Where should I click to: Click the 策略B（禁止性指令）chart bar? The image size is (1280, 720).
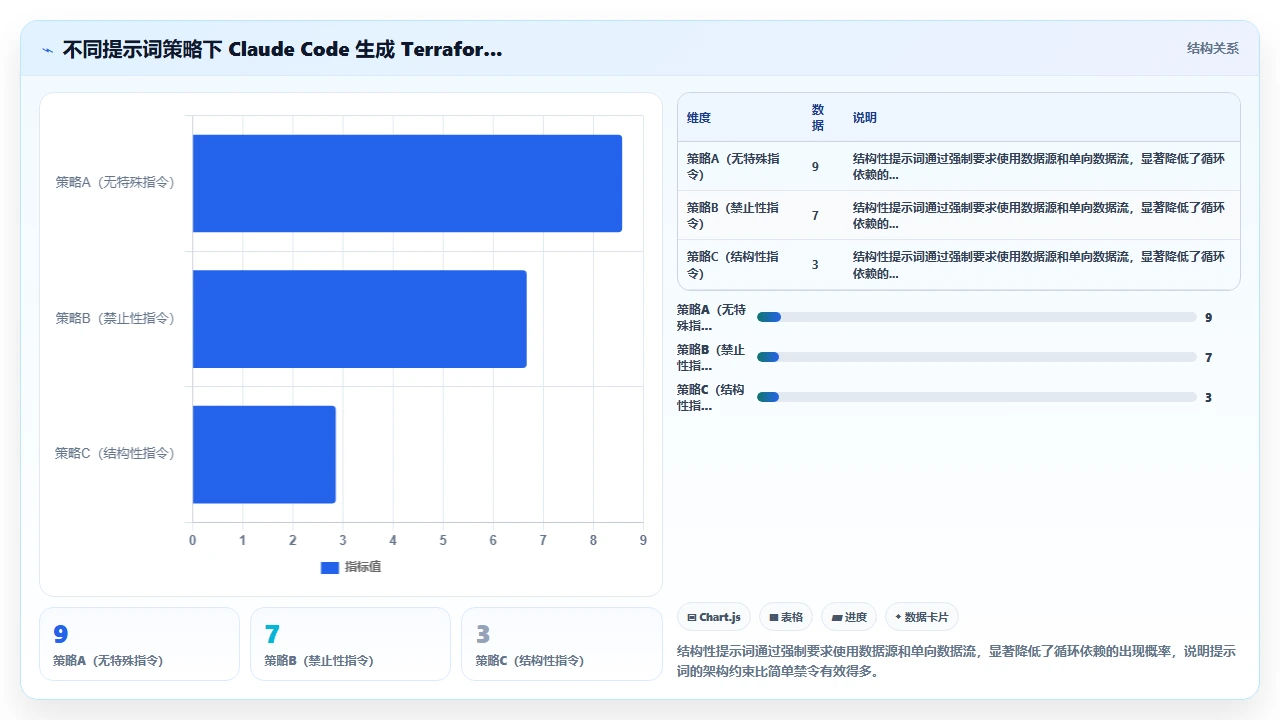pos(360,319)
